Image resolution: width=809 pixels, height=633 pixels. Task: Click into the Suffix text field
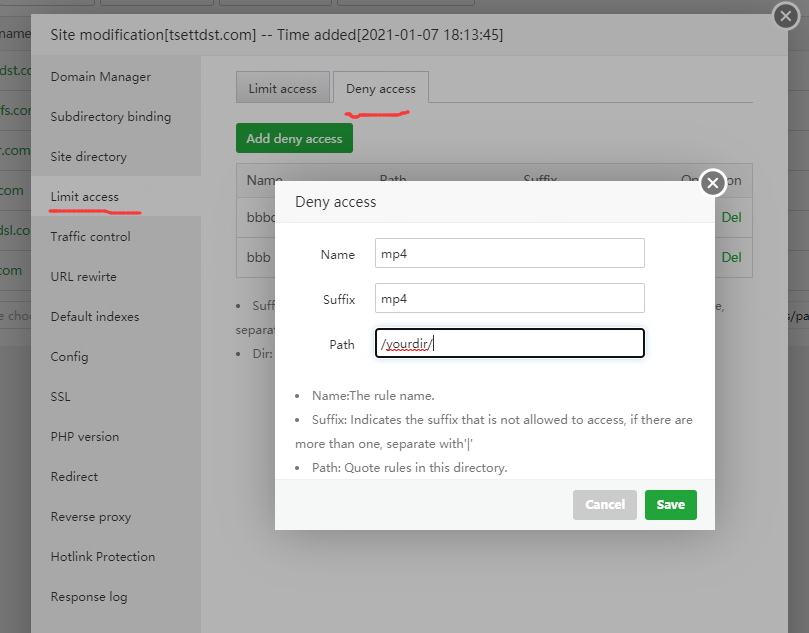tap(509, 298)
